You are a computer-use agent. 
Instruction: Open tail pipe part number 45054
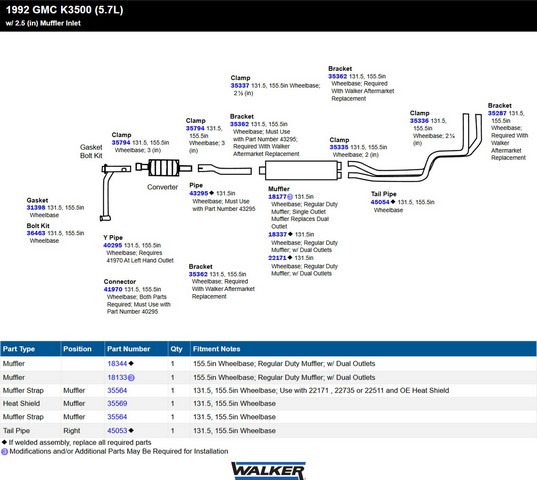(x=380, y=202)
